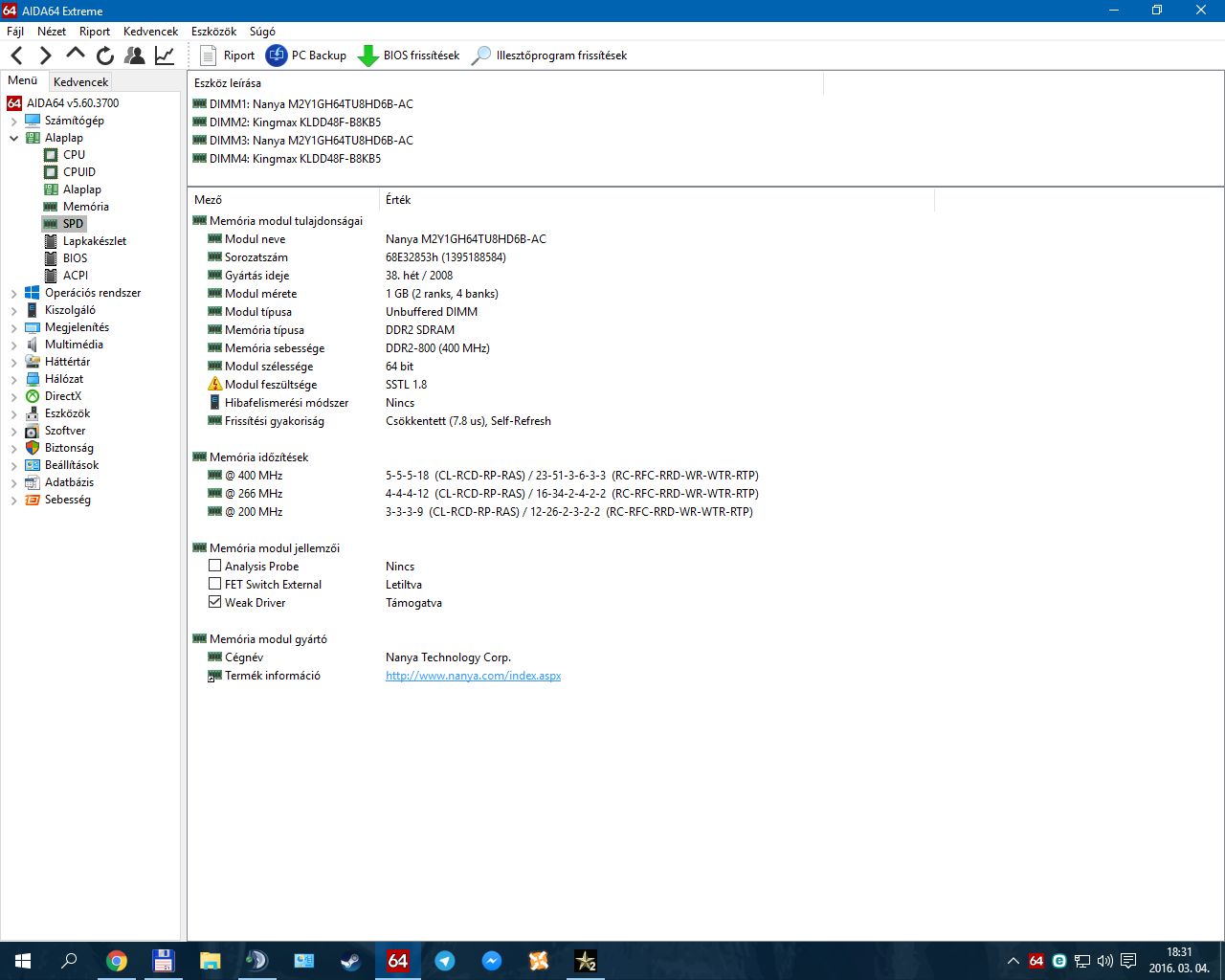This screenshot has height=980, width=1225.
Task: Open the Riport toolbar button
Action: [227, 56]
